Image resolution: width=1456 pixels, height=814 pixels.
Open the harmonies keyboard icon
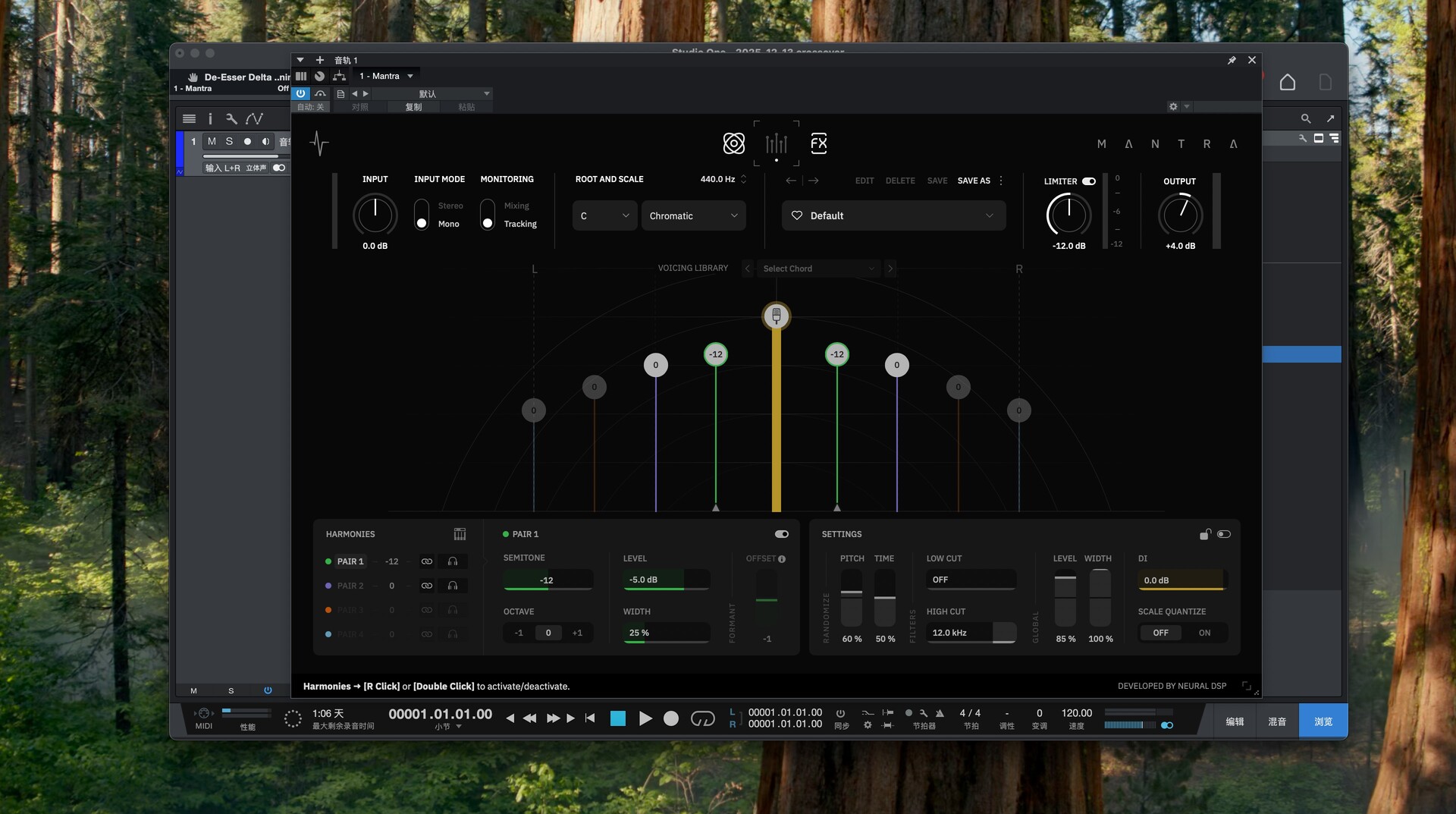click(x=460, y=534)
